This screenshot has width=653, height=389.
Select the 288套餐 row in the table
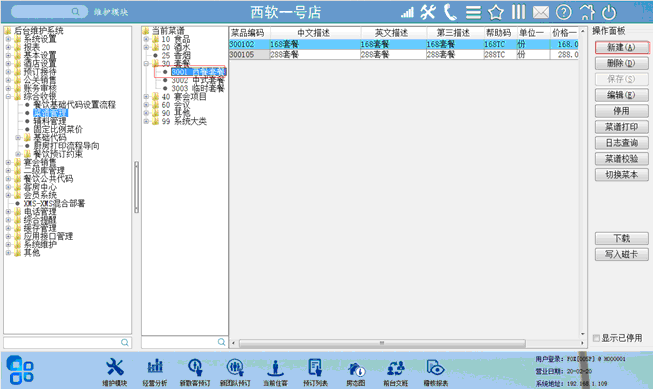click(x=403, y=55)
